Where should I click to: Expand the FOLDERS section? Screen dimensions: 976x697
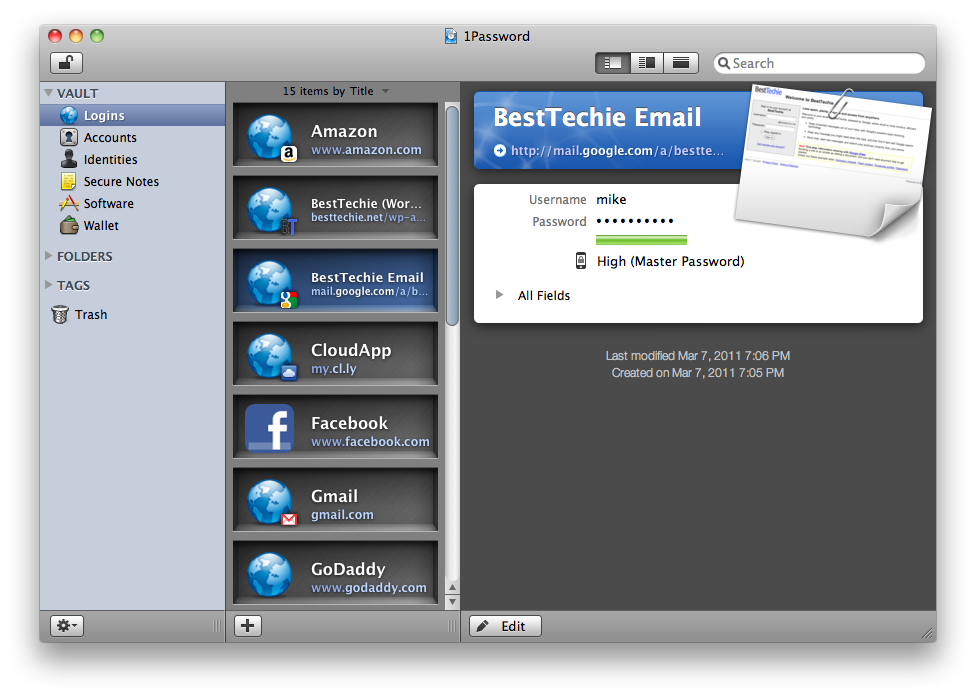click(49, 257)
